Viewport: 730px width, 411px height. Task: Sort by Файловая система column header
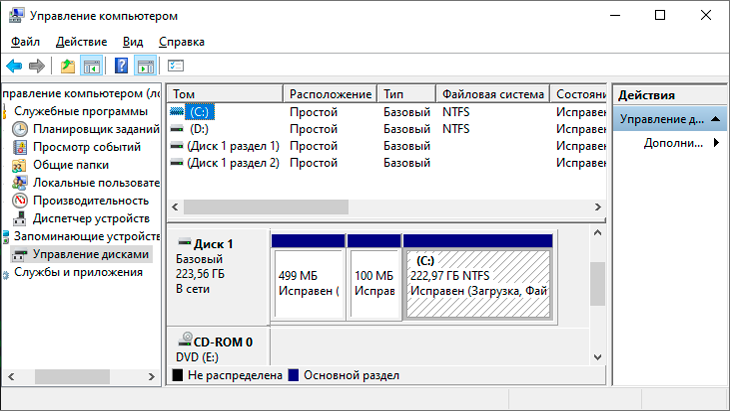pyautogui.click(x=493, y=94)
